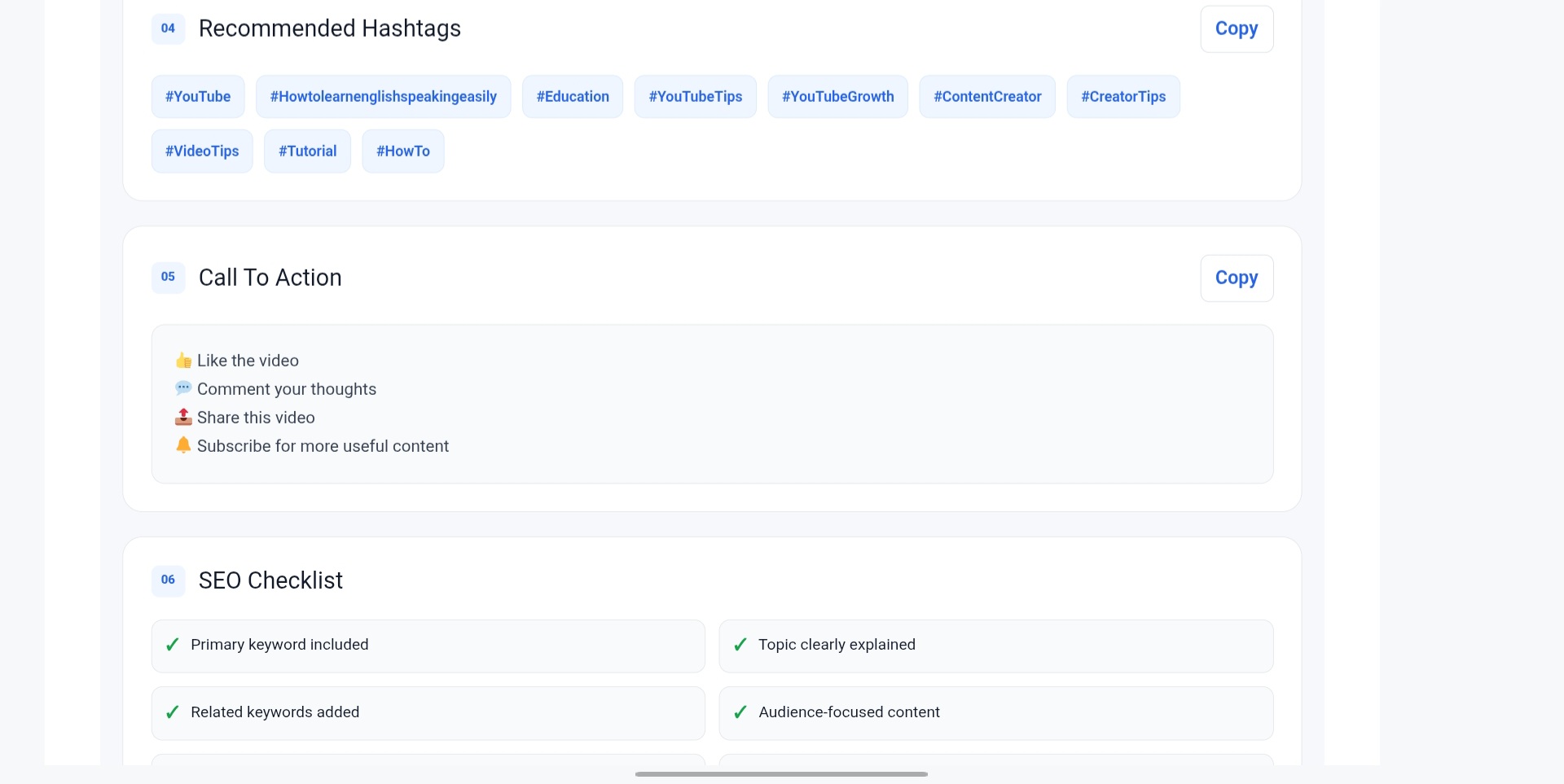Click the share emoji beside Share this video
This screenshot has height=784, width=1564.
[183, 417]
